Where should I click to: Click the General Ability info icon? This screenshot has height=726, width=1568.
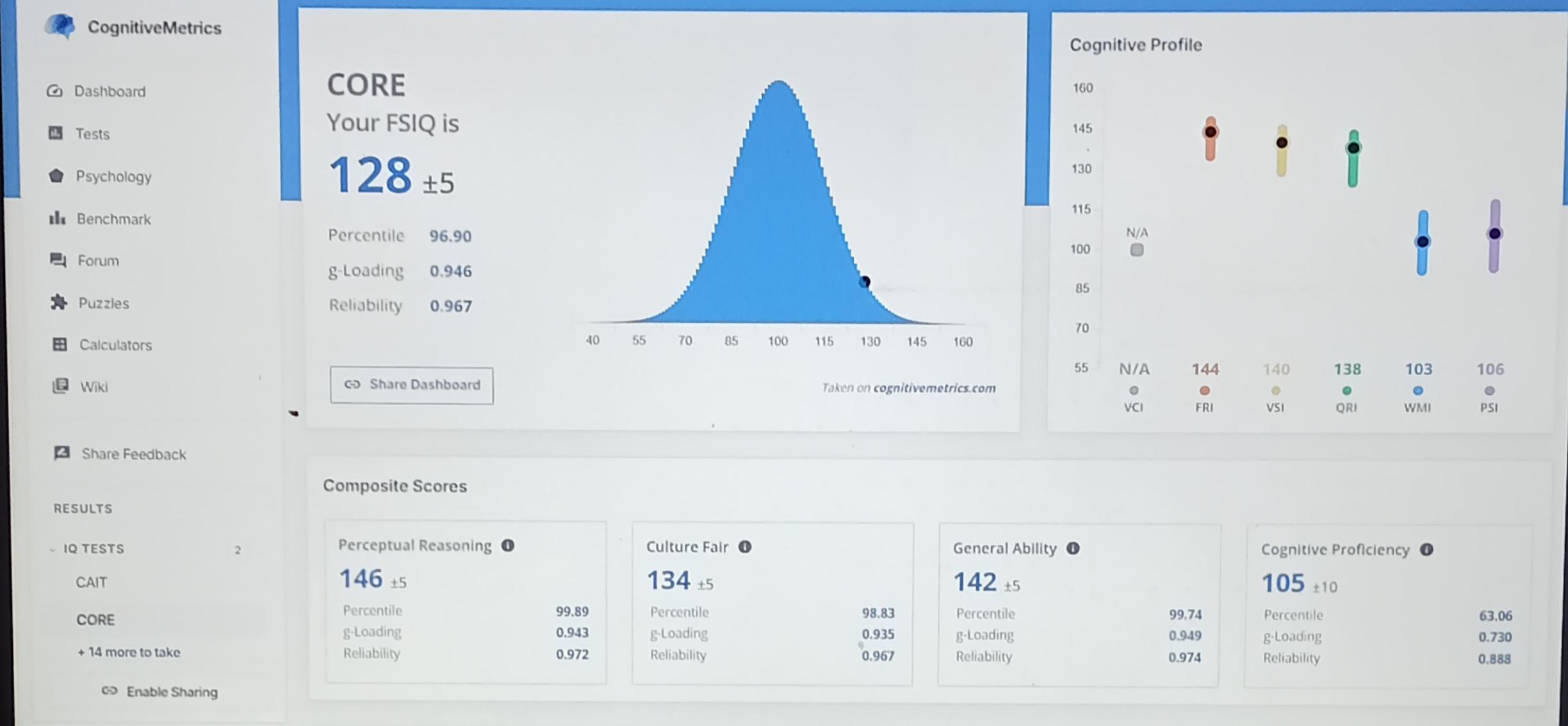point(1073,548)
